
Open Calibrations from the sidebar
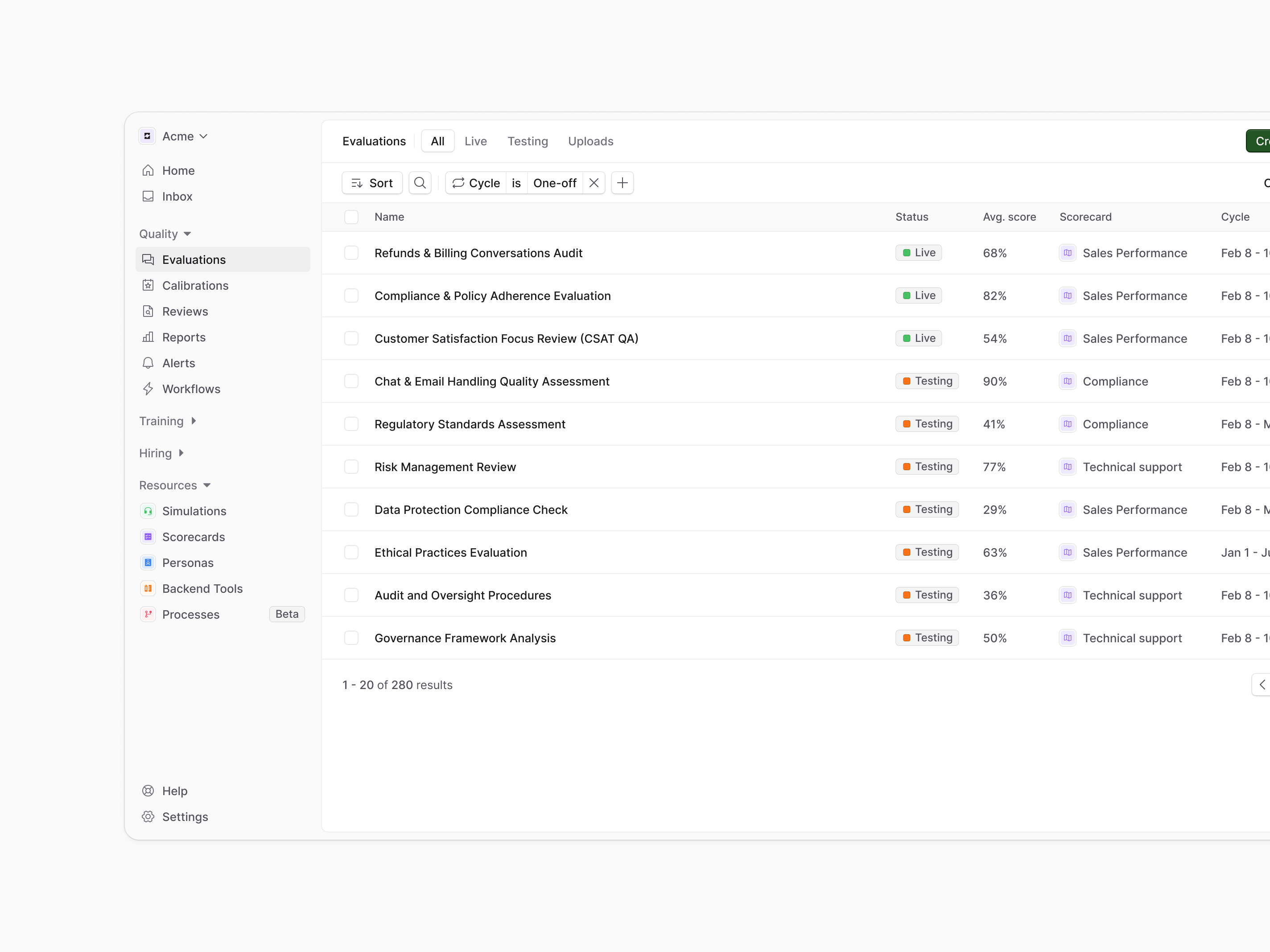pos(194,285)
